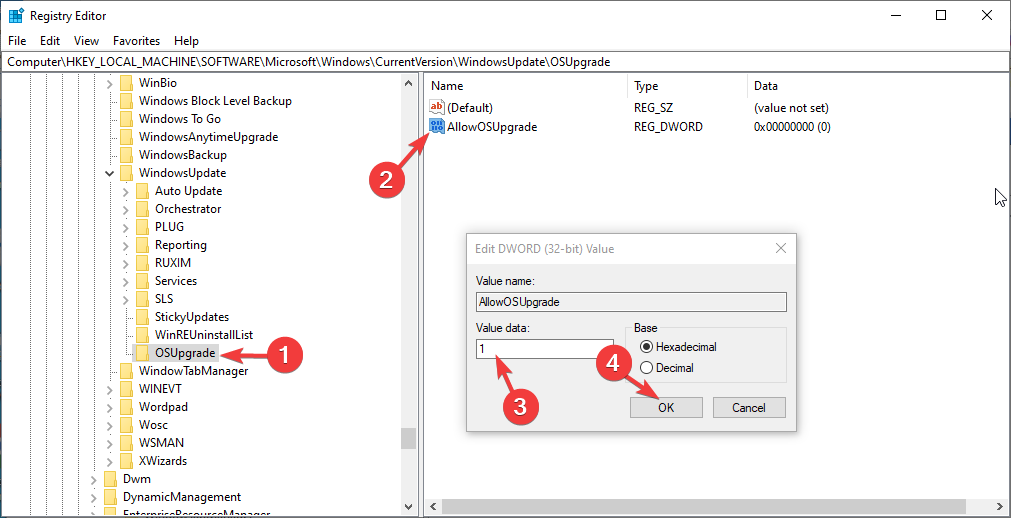Click the 0x00000000 (0) data cell
This screenshot has height=518, width=1011.
(792, 127)
